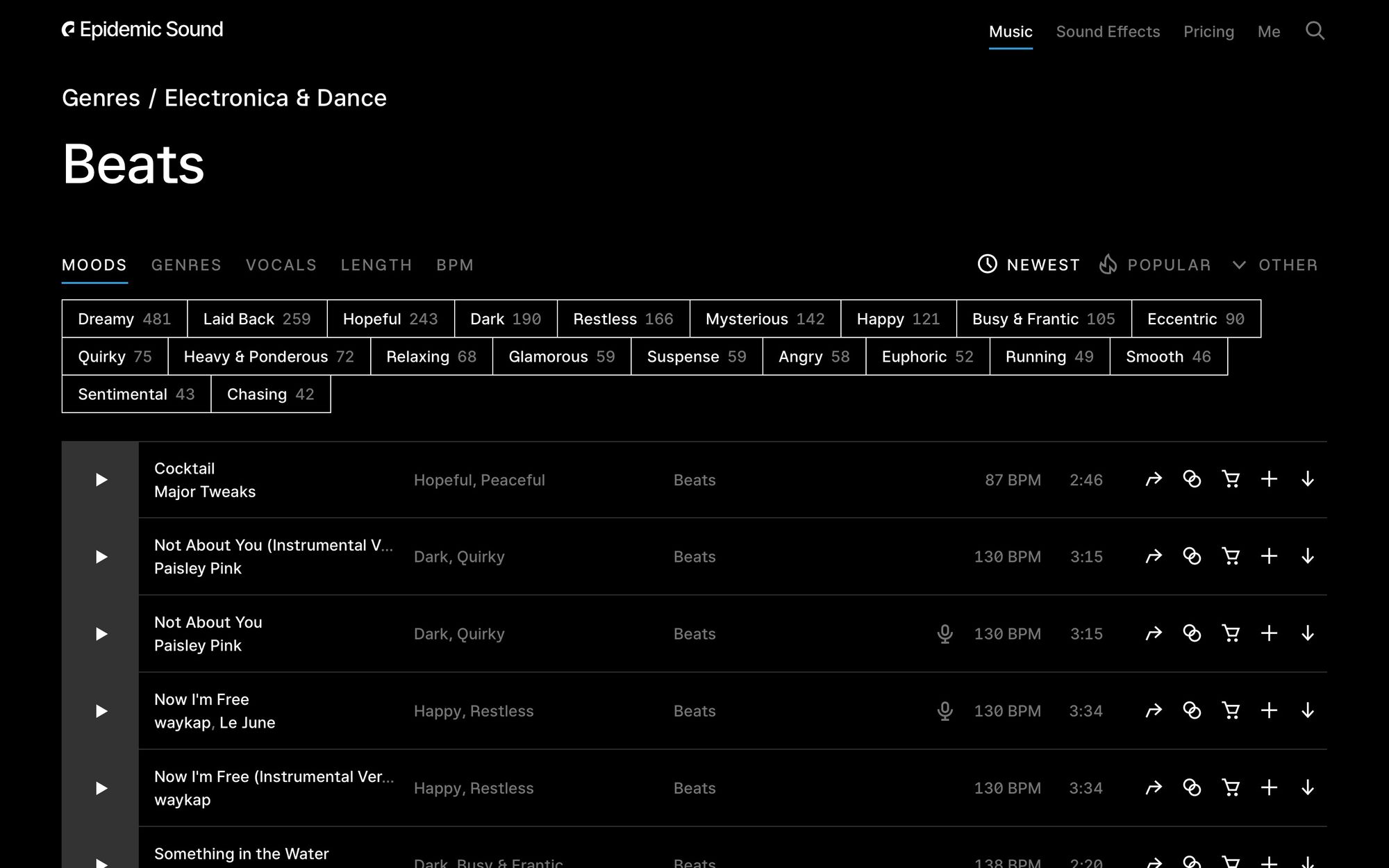Screen dimensions: 1389x868
Task: Share the vocal Not About You track
Action: 1154,633
